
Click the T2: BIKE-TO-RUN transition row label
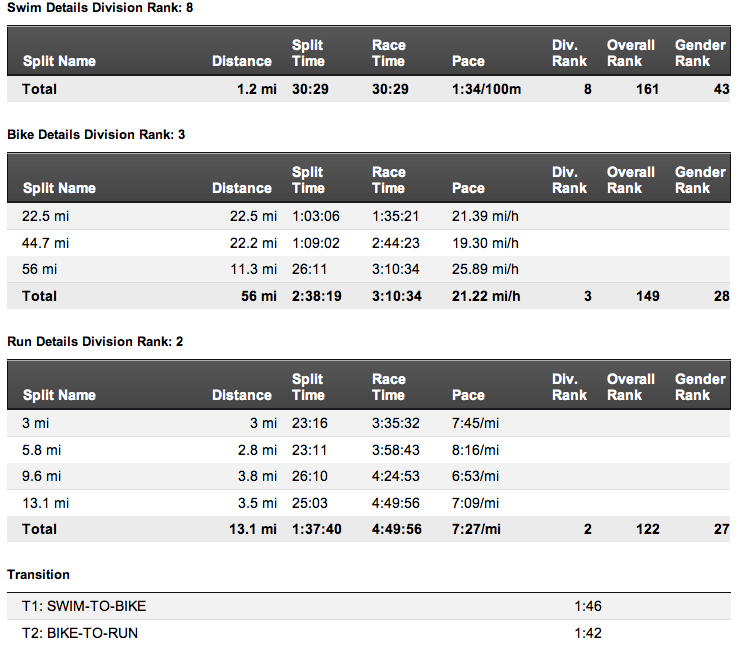coord(80,633)
